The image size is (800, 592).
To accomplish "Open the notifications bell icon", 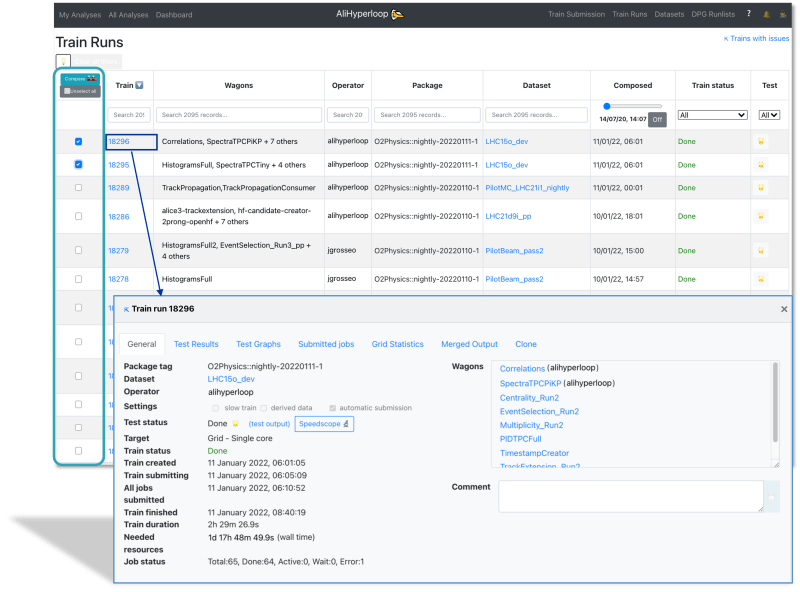I will pos(766,14).
